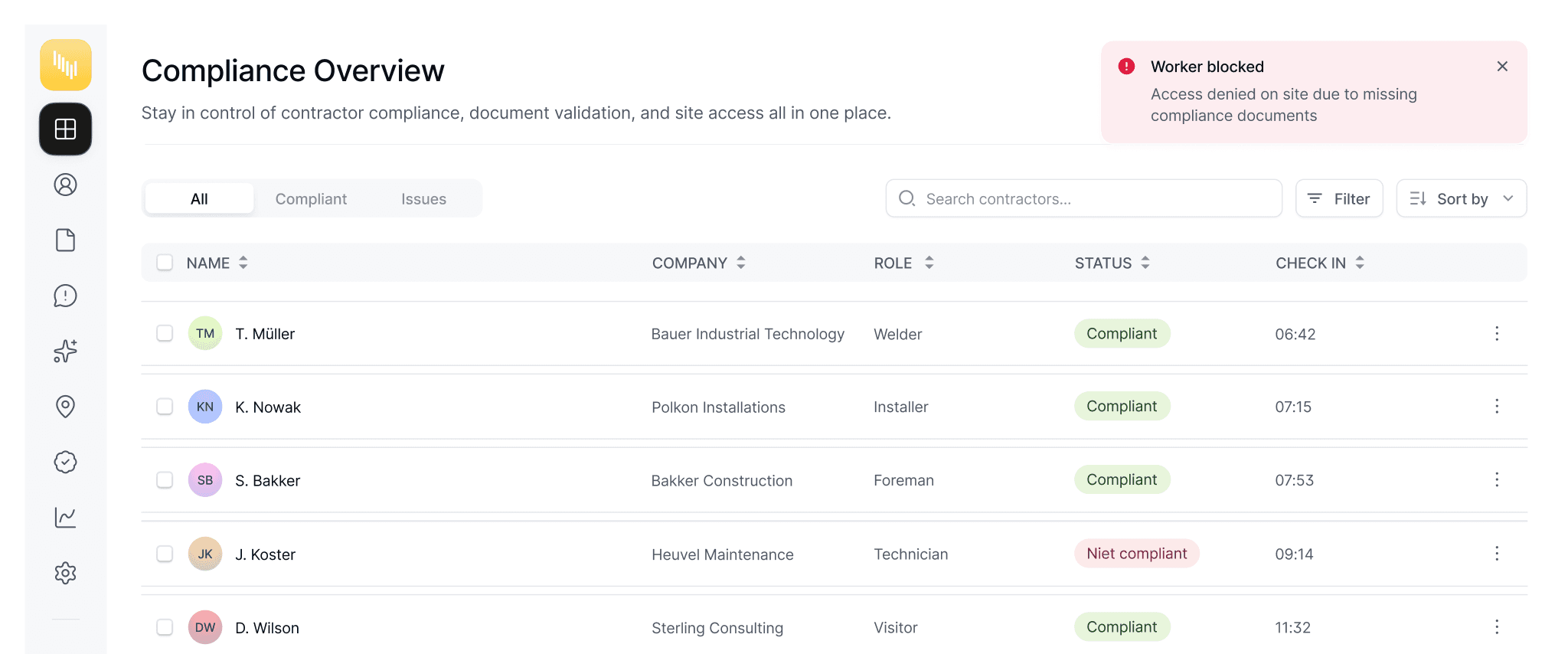This screenshot has width=1568, height=654.
Task: Switch to the All tab
Action: click(x=199, y=198)
